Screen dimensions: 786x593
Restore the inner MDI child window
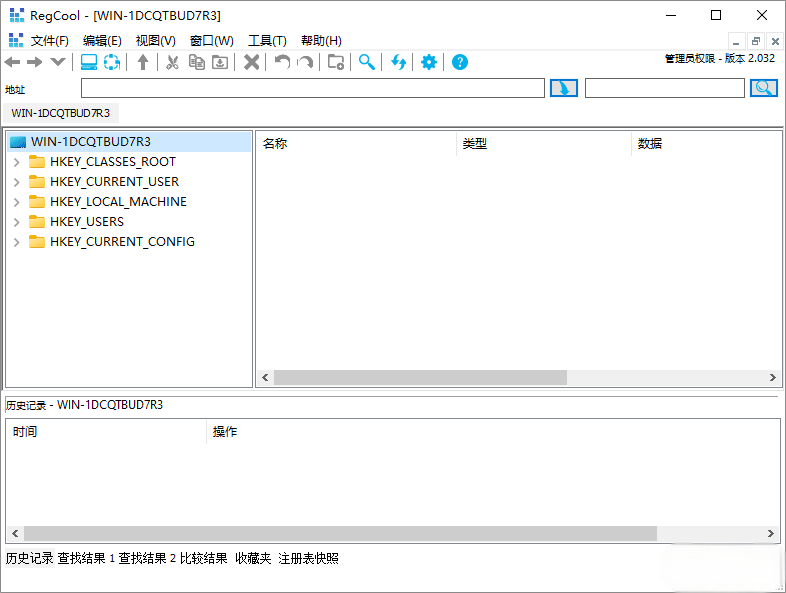[x=755, y=41]
